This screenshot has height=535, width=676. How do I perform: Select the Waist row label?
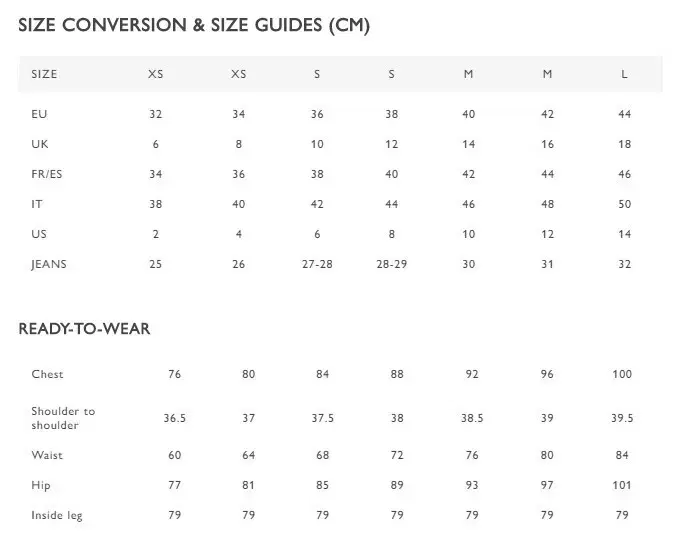click(47, 455)
